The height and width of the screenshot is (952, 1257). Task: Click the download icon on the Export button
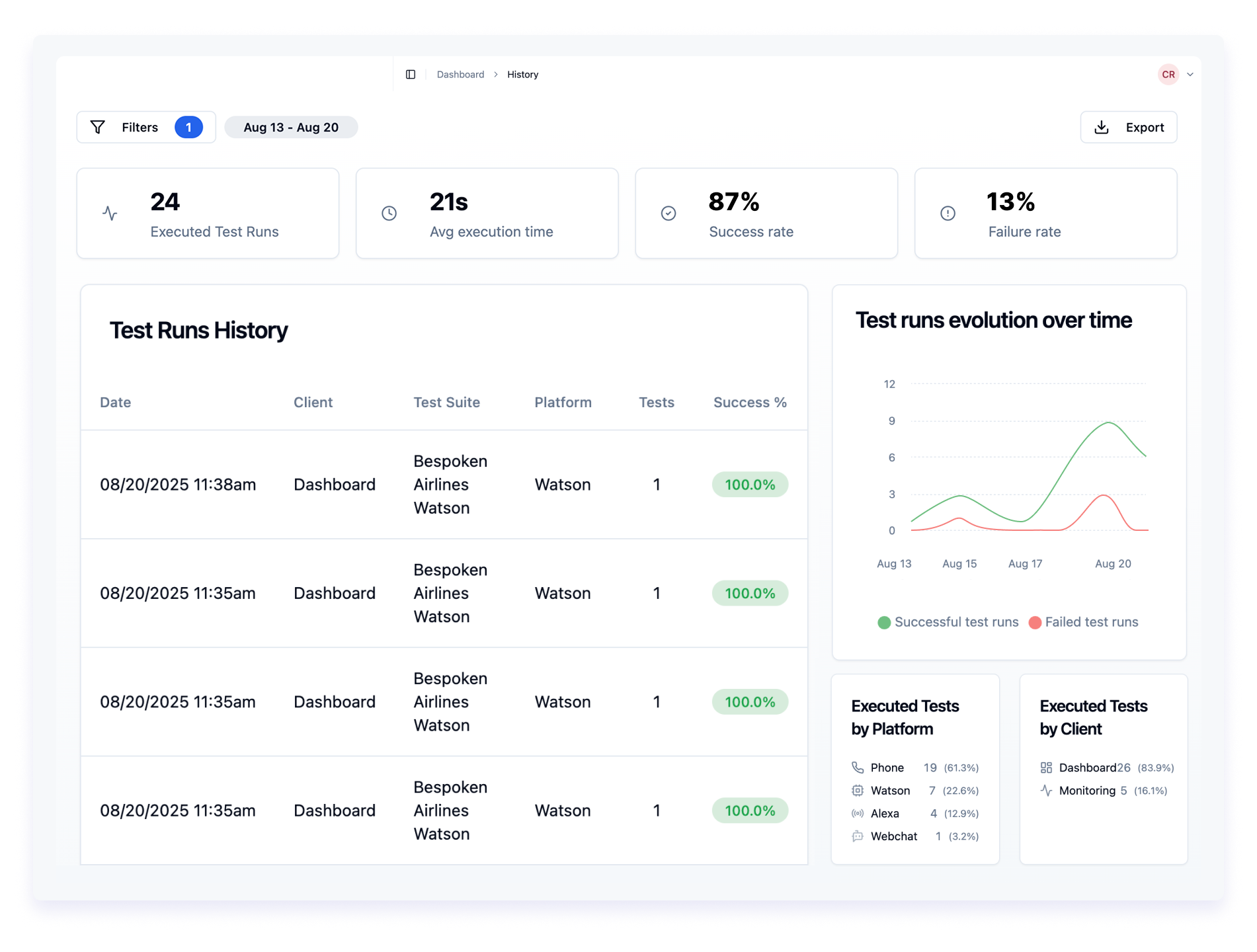click(x=1102, y=127)
